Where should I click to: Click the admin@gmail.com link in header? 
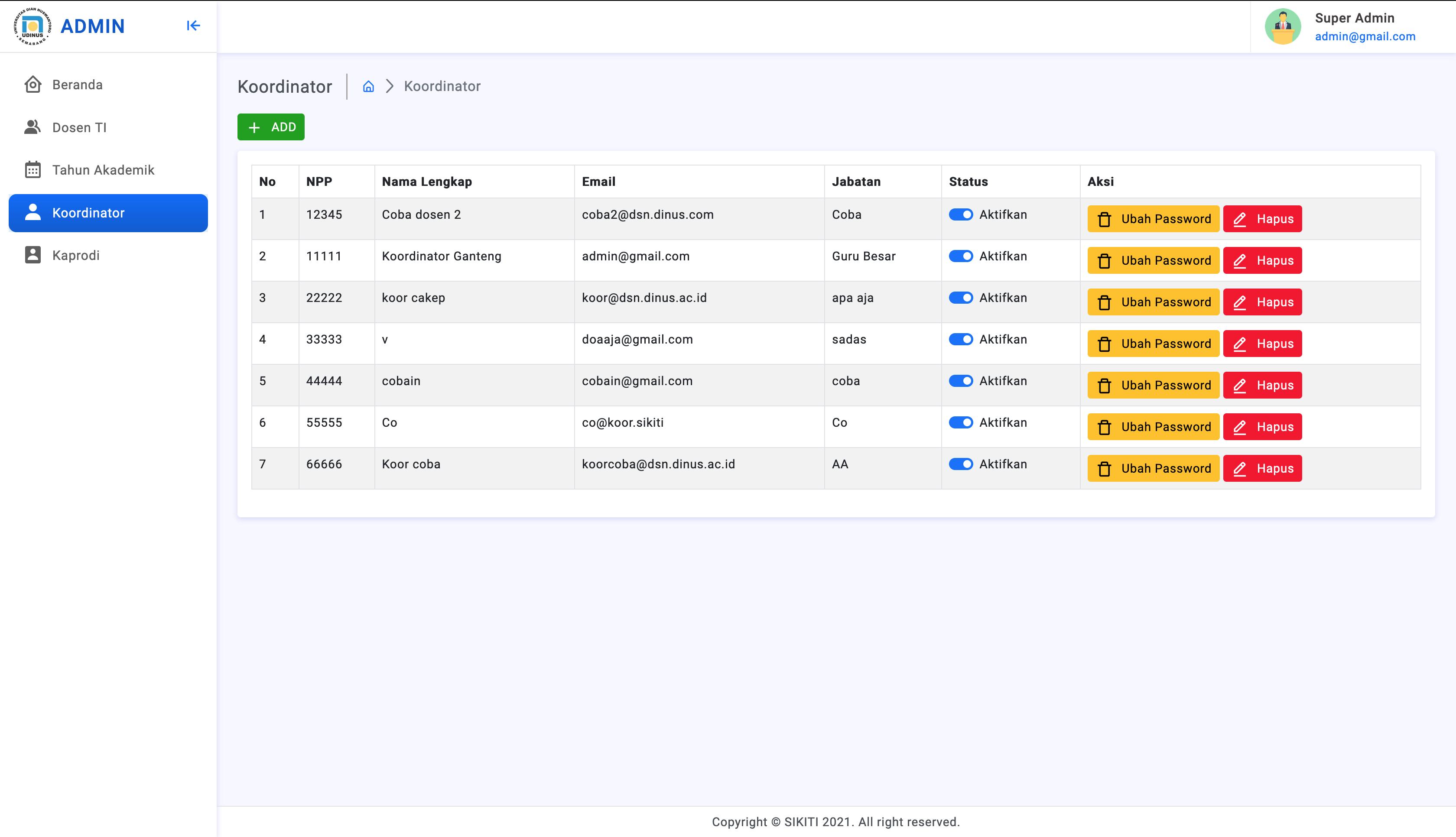(1365, 36)
